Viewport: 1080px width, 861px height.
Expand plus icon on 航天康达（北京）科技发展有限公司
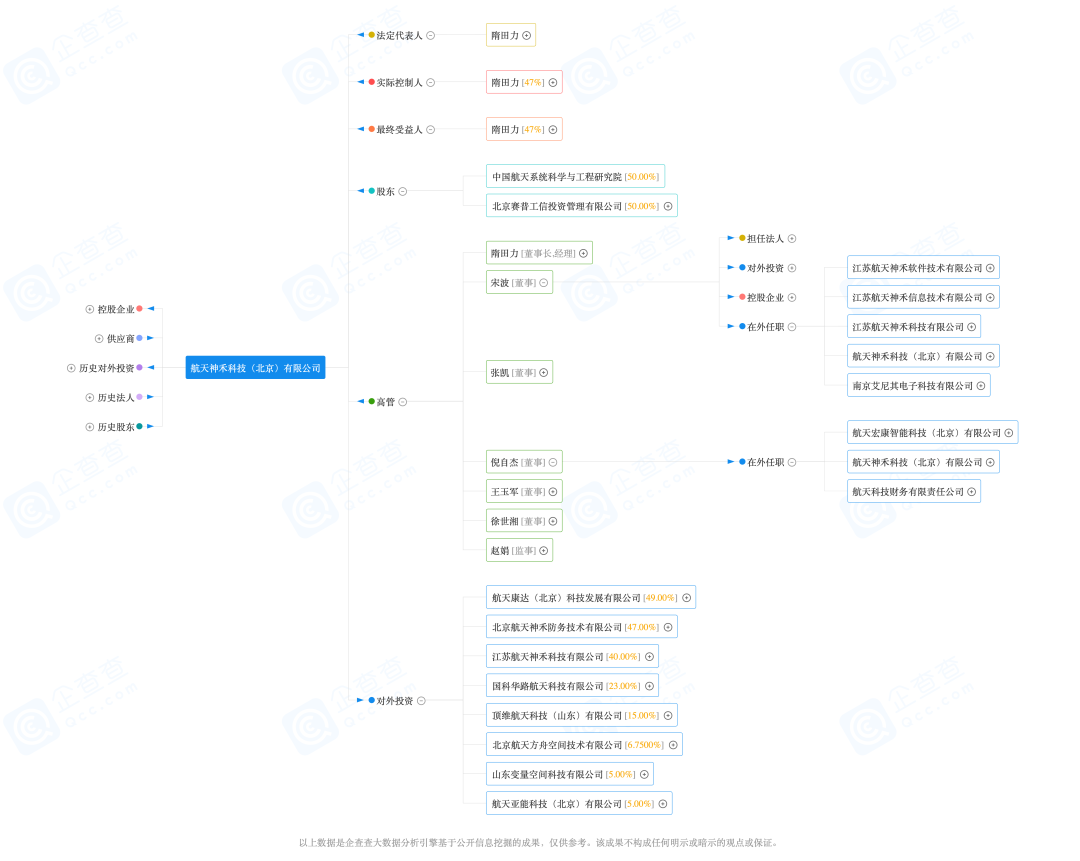click(x=687, y=598)
